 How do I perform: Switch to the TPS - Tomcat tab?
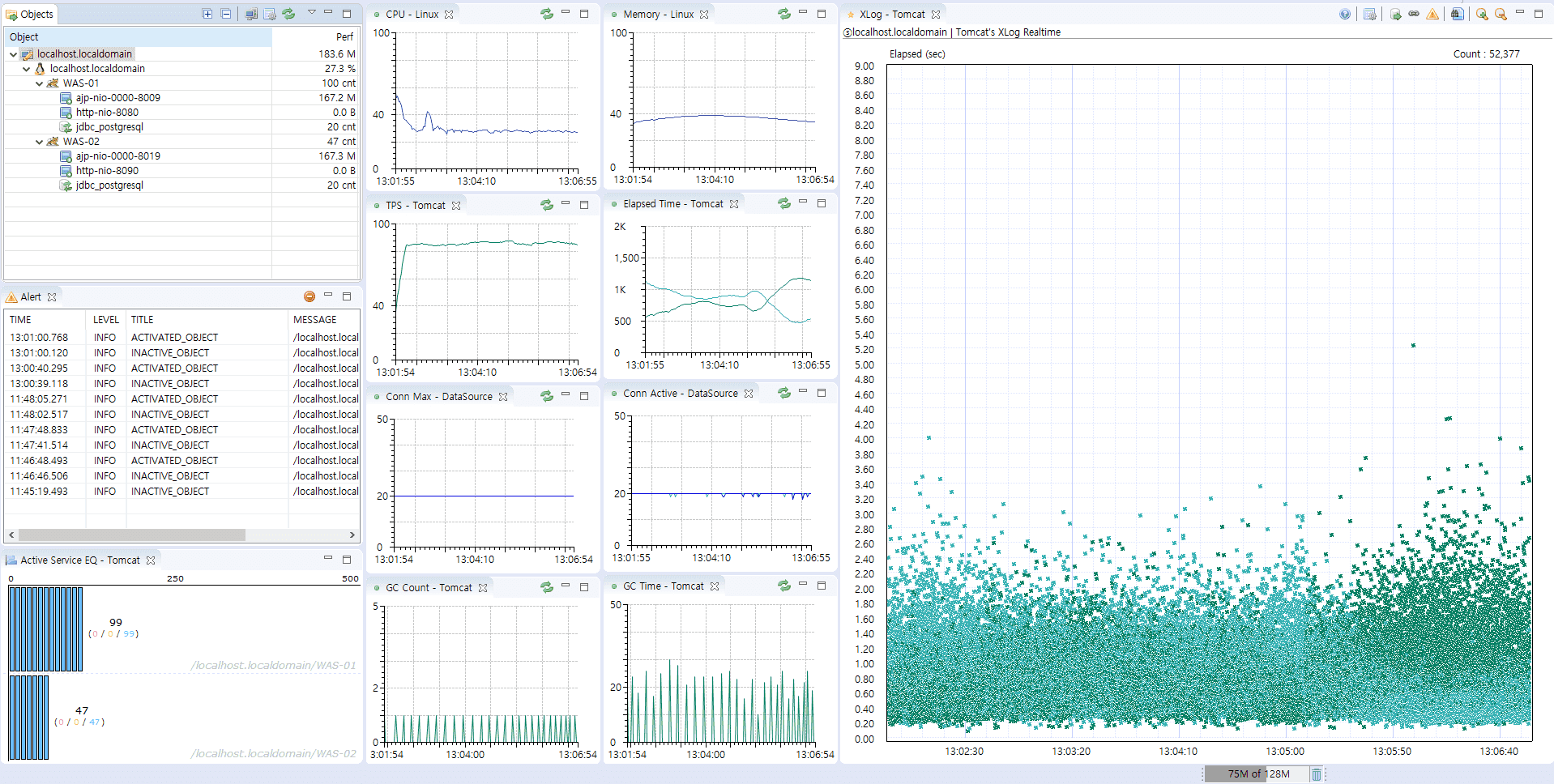415,205
